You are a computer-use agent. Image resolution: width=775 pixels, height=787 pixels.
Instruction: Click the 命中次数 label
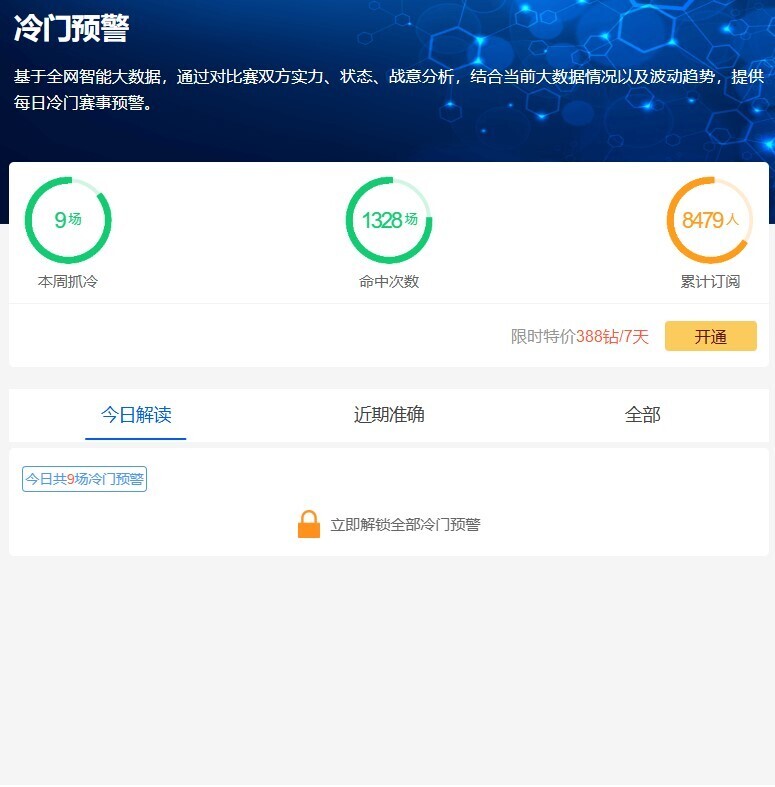point(389,282)
